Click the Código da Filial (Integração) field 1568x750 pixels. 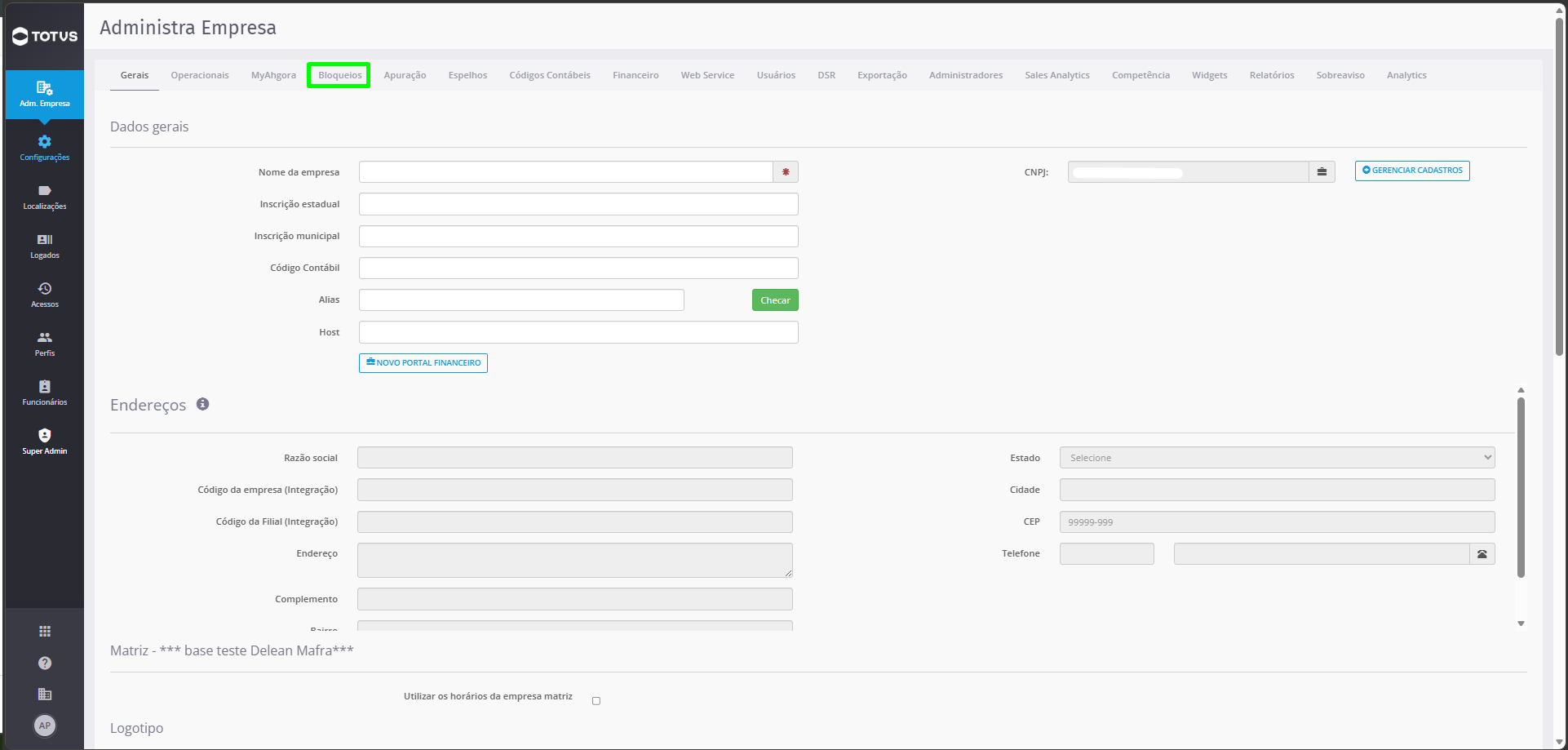pyautogui.click(x=575, y=521)
